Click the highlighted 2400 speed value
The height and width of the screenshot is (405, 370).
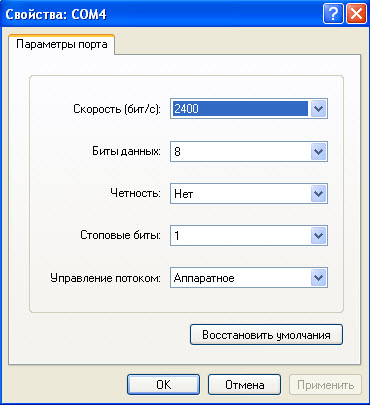click(x=240, y=109)
